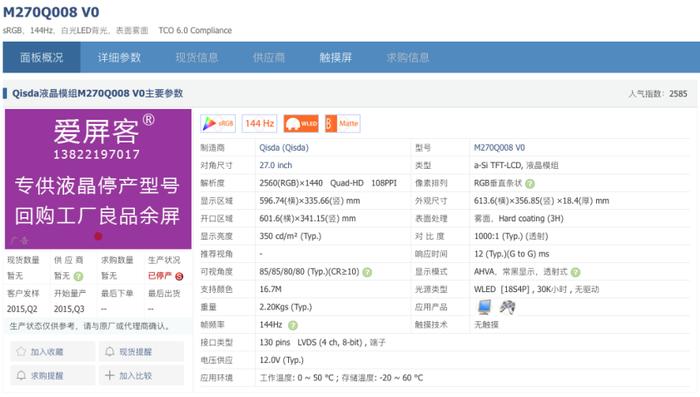Open the 触摸屏 tab
The image size is (700, 397).
[x=336, y=58]
